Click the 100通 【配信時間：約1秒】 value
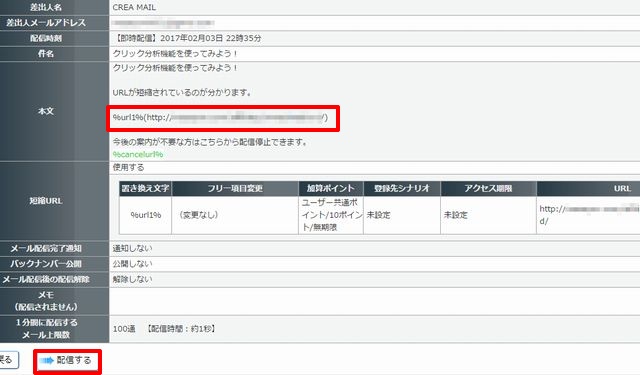Image resolution: width=640 pixels, height=375 pixels. pyautogui.click(x=164, y=328)
